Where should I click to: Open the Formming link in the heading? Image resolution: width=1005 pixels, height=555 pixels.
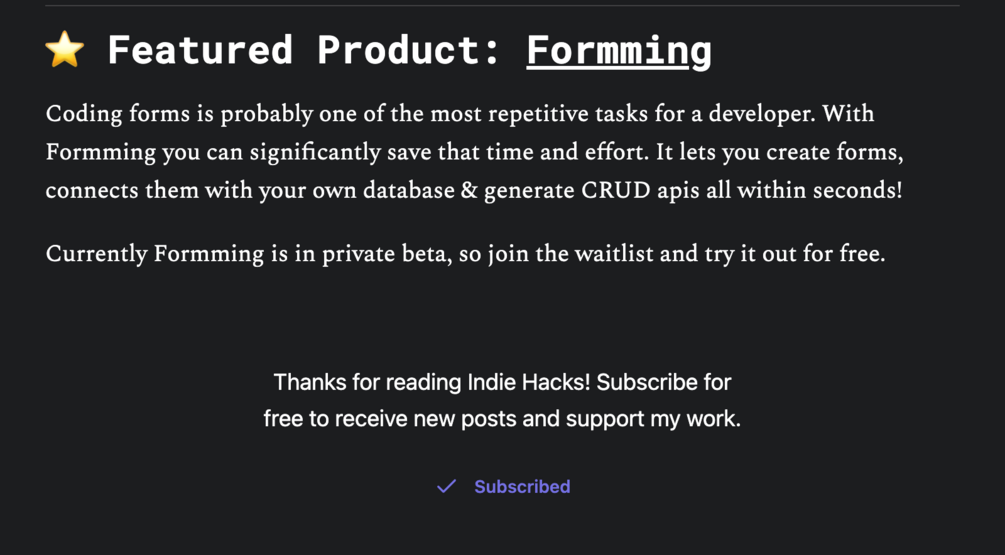[618, 50]
